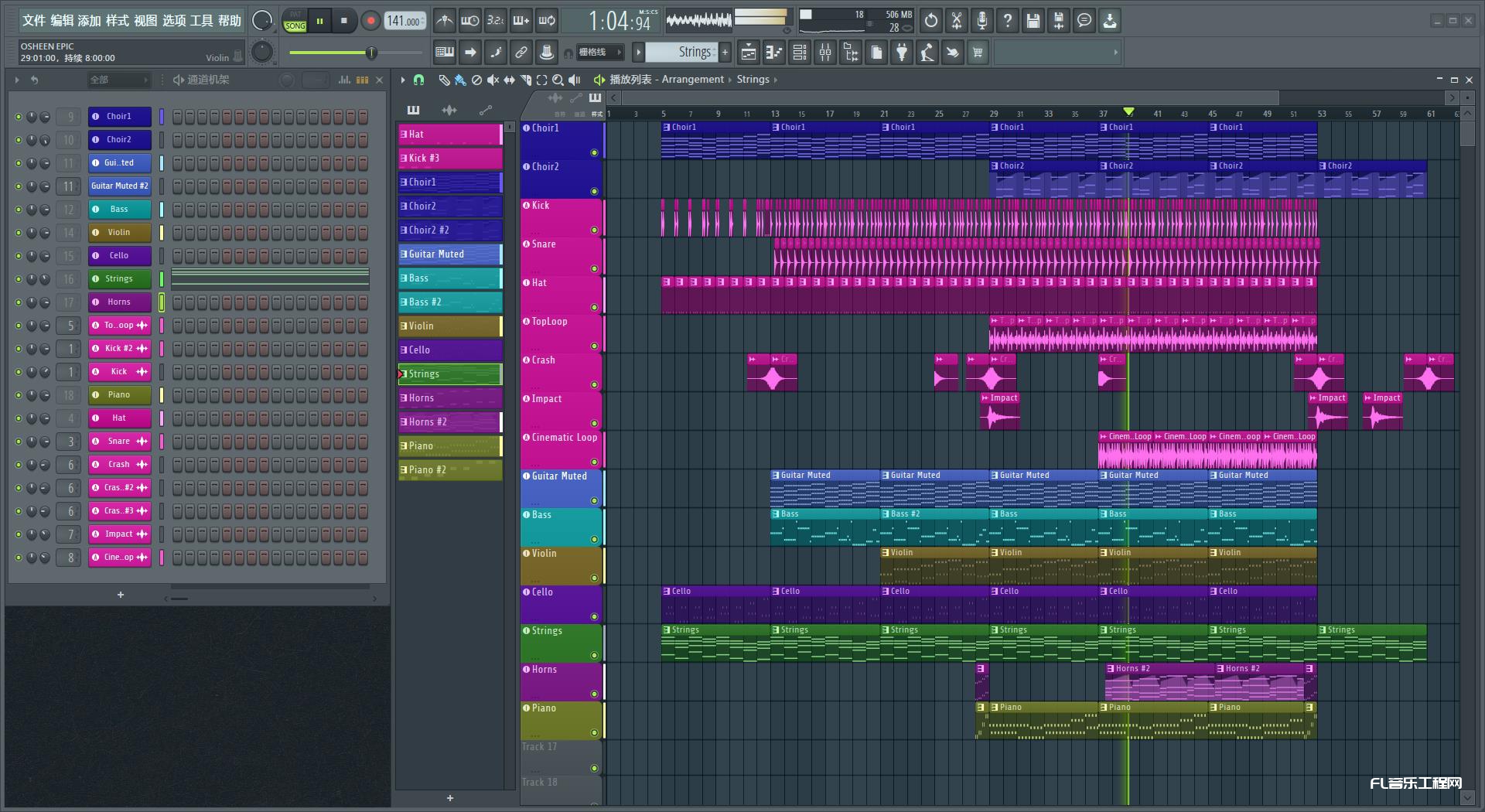Open the 文件 menu

point(33,21)
